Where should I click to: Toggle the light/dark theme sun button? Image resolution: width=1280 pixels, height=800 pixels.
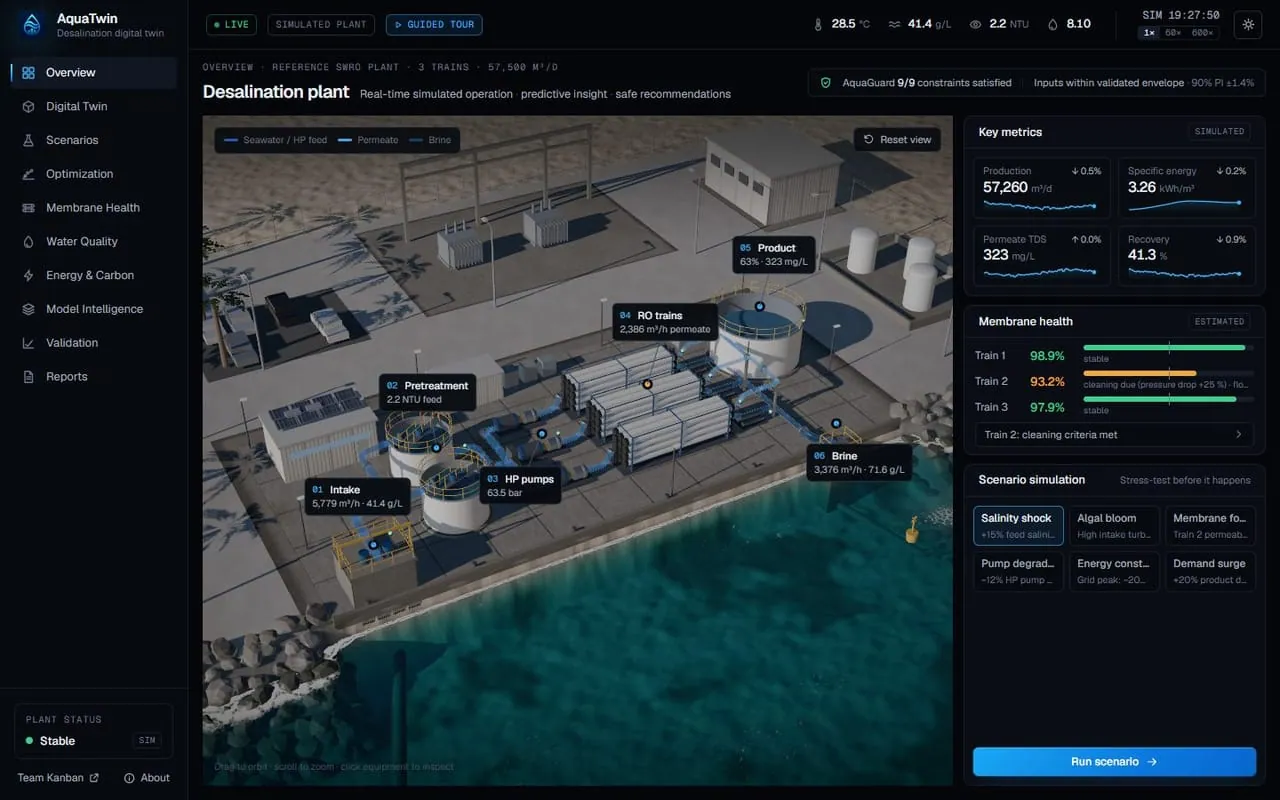coord(1248,25)
